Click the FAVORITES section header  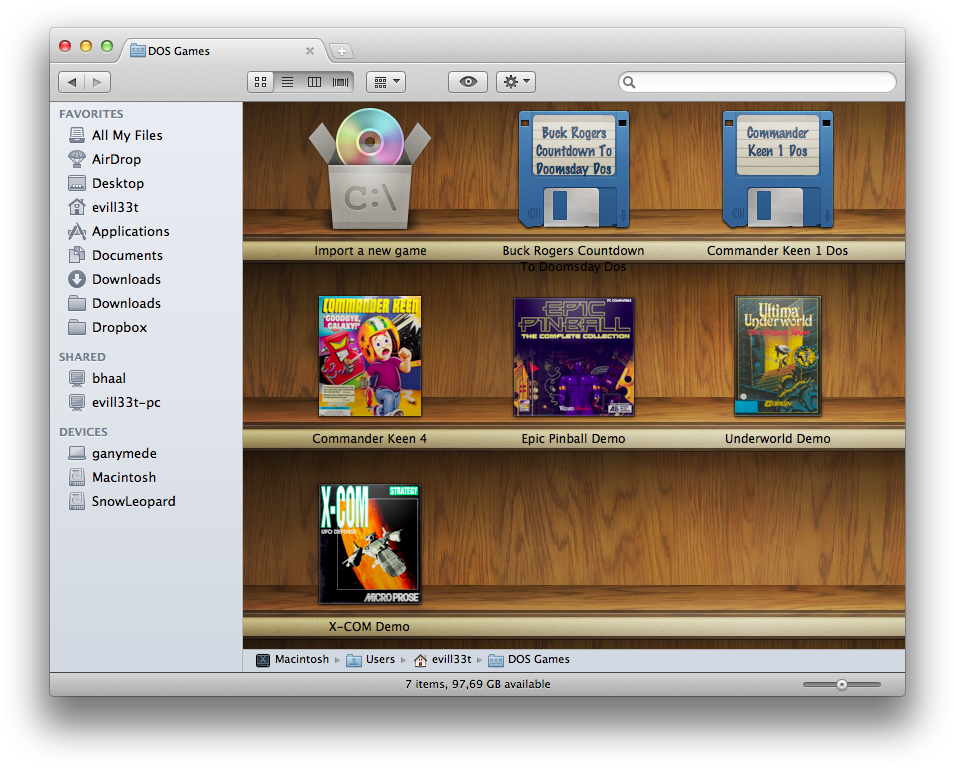(91, 114)
